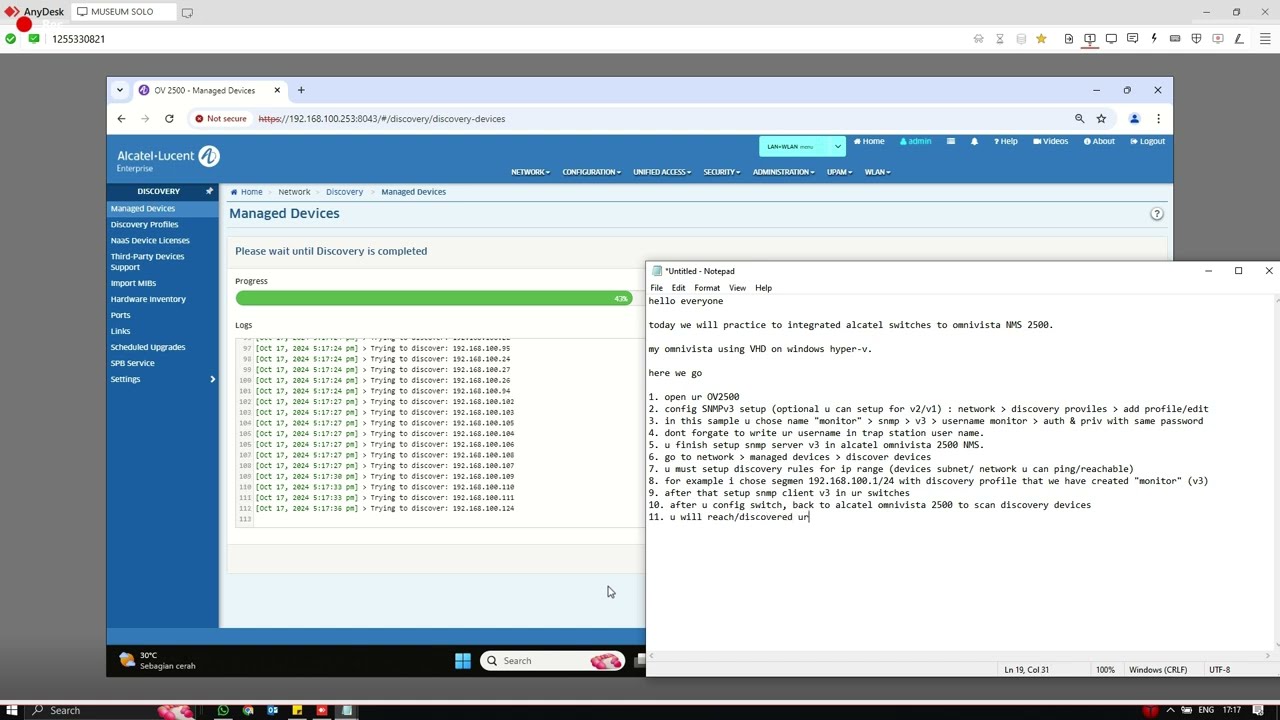The height and width of the screenshot is (720, 1280).
Task: Open the AnyDesk chat icon
Action: [1132, 39]
